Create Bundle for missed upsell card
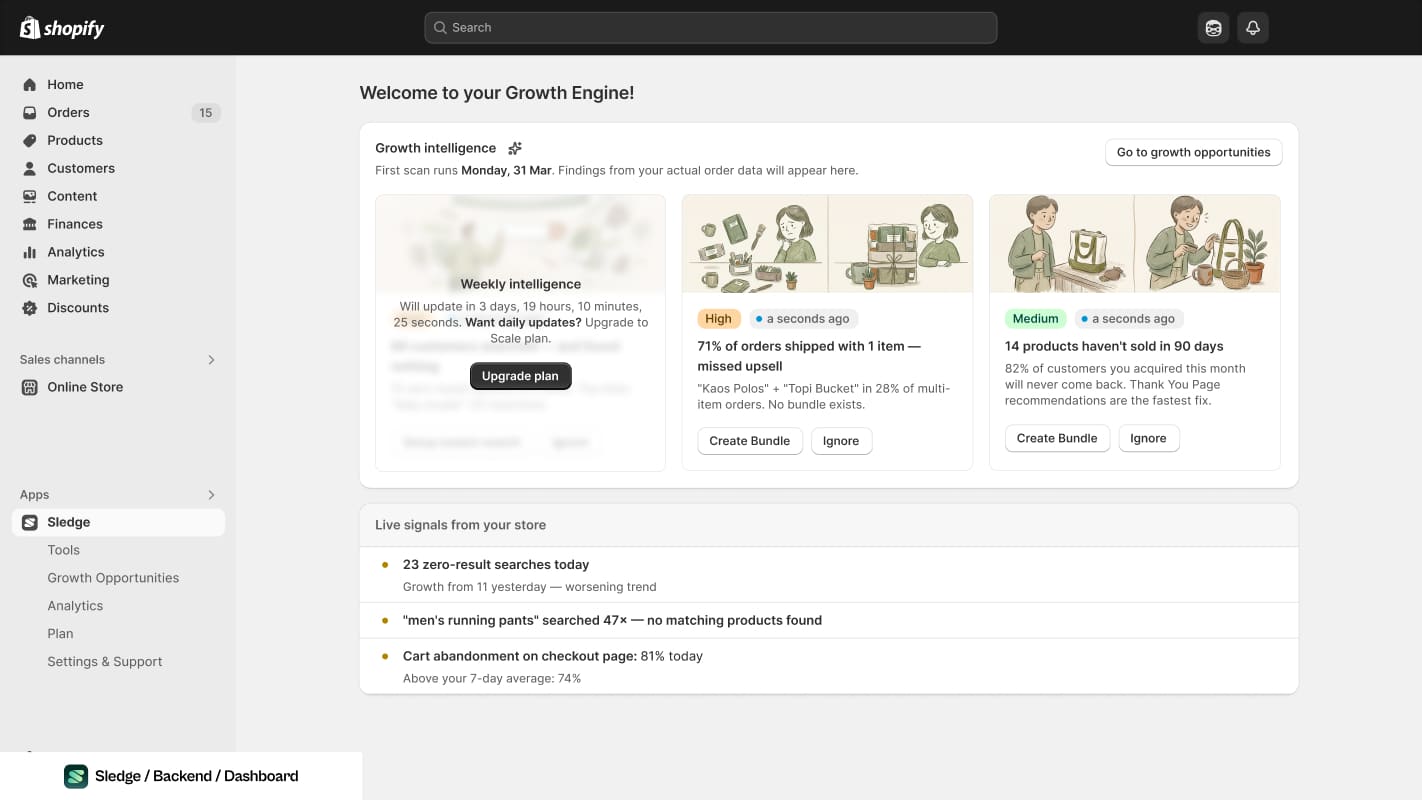Image resolution: width=1422 pixels, height=800 pixels. pyautogui.click(x=750, y=441)
